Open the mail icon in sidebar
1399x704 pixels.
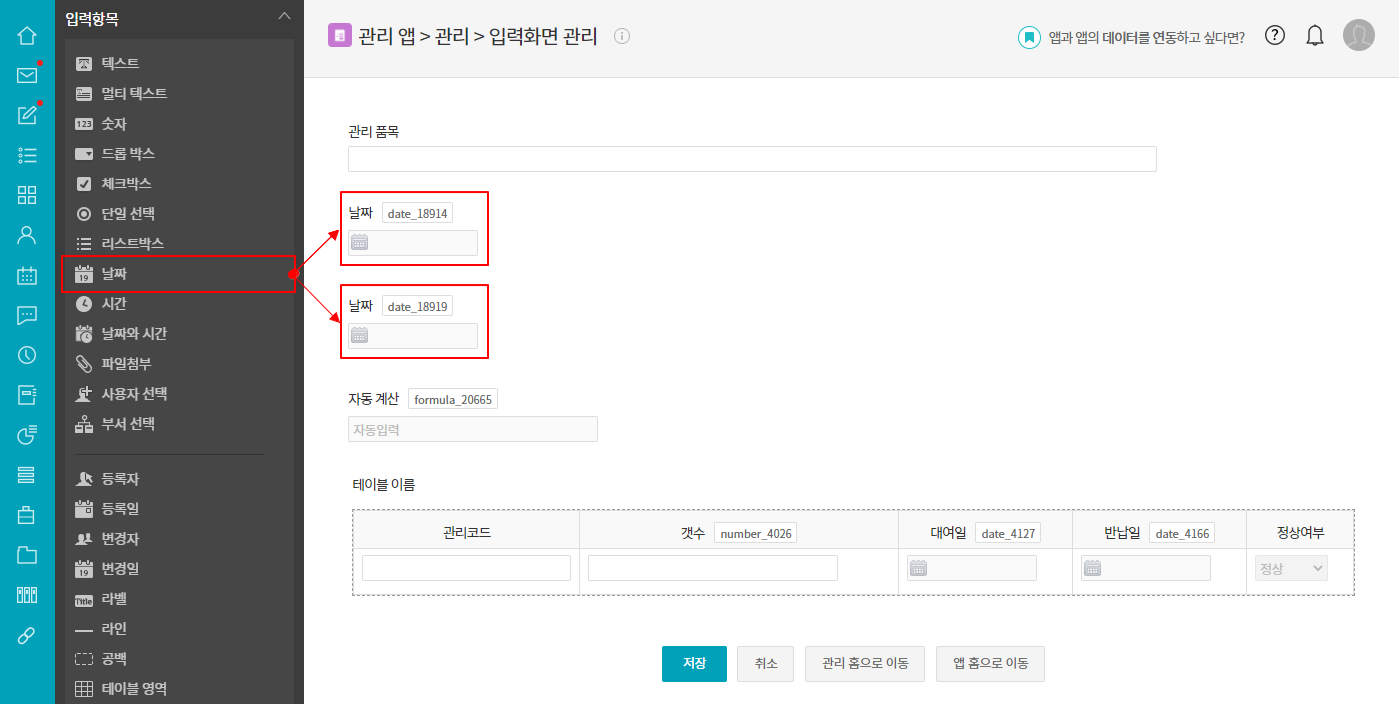(27, 75)
